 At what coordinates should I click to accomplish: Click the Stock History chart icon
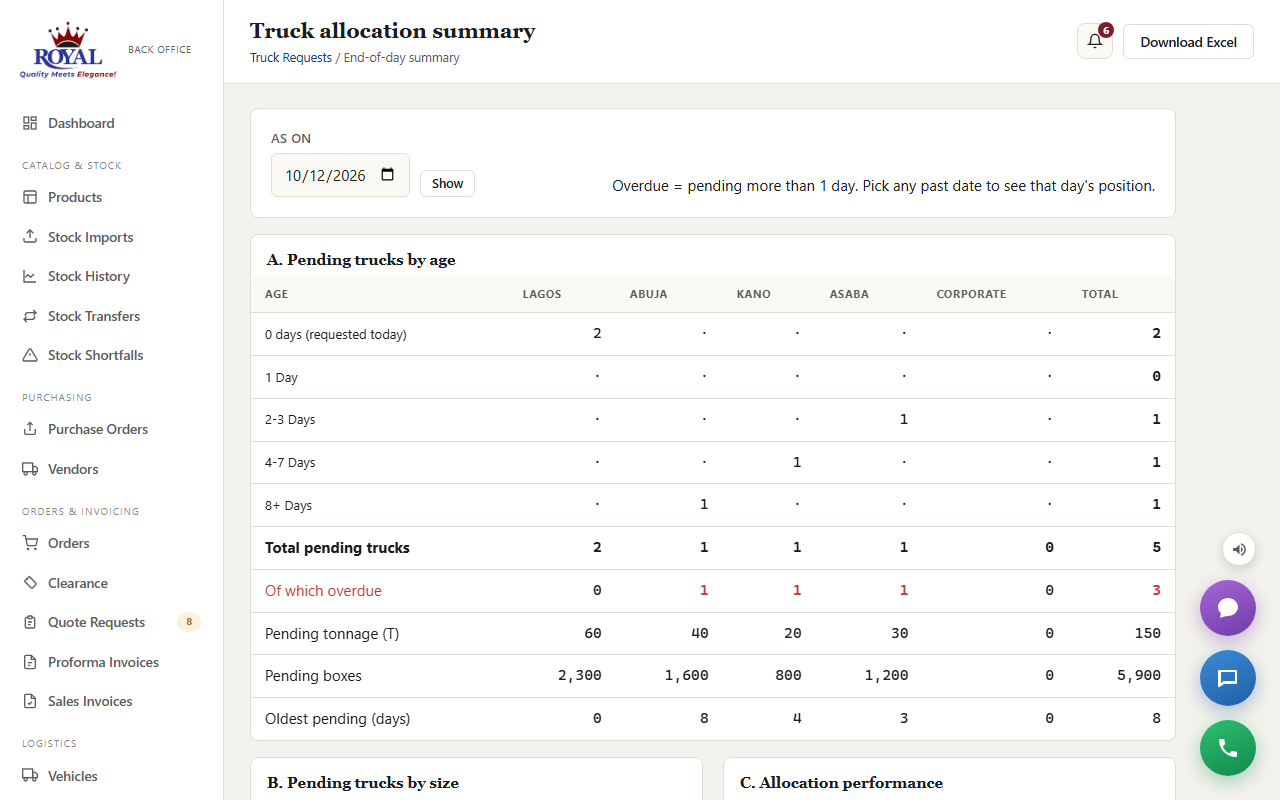pyautogui.click(x=30, y=276)
